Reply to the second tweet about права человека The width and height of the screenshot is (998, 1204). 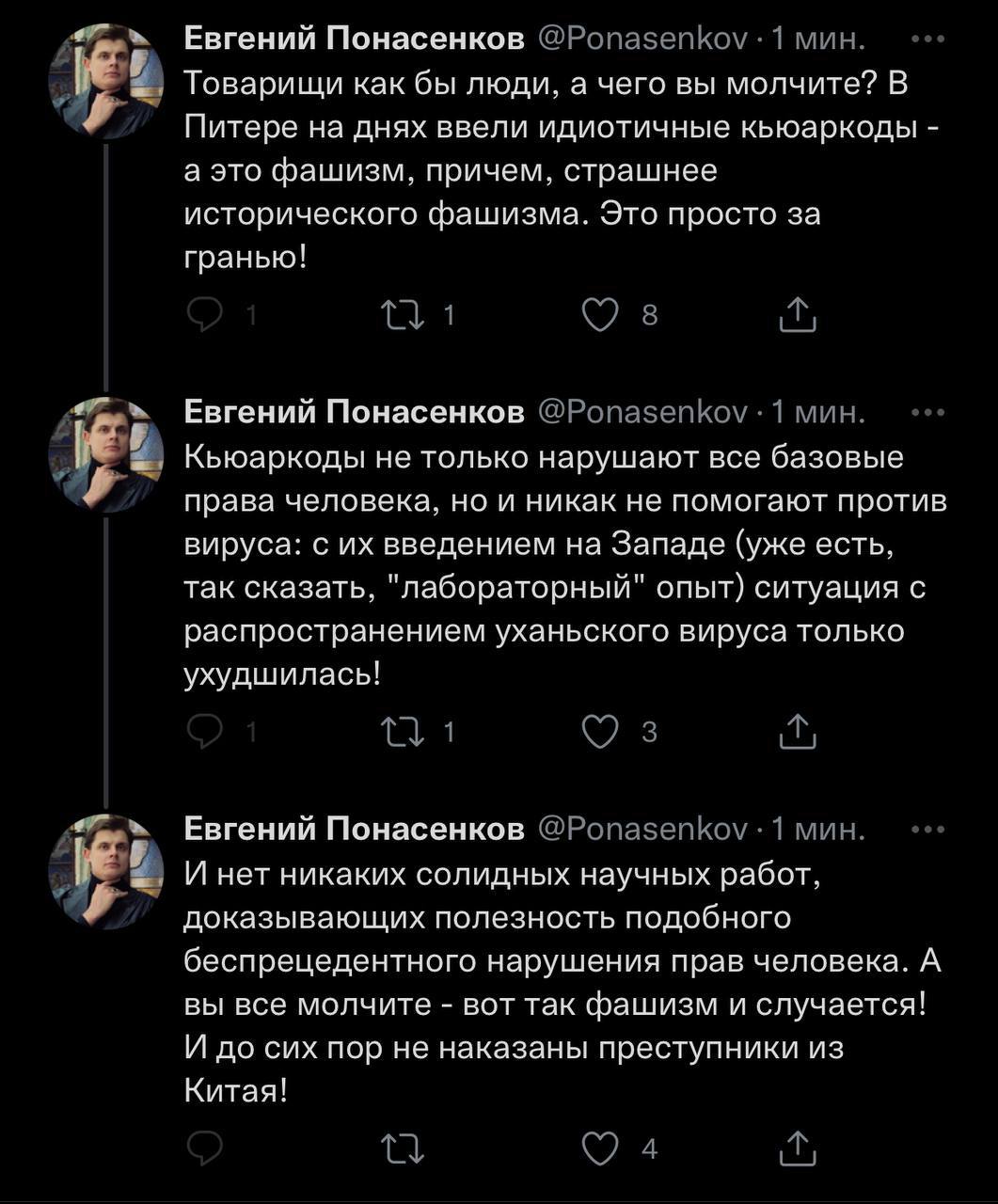click(202, 731)
